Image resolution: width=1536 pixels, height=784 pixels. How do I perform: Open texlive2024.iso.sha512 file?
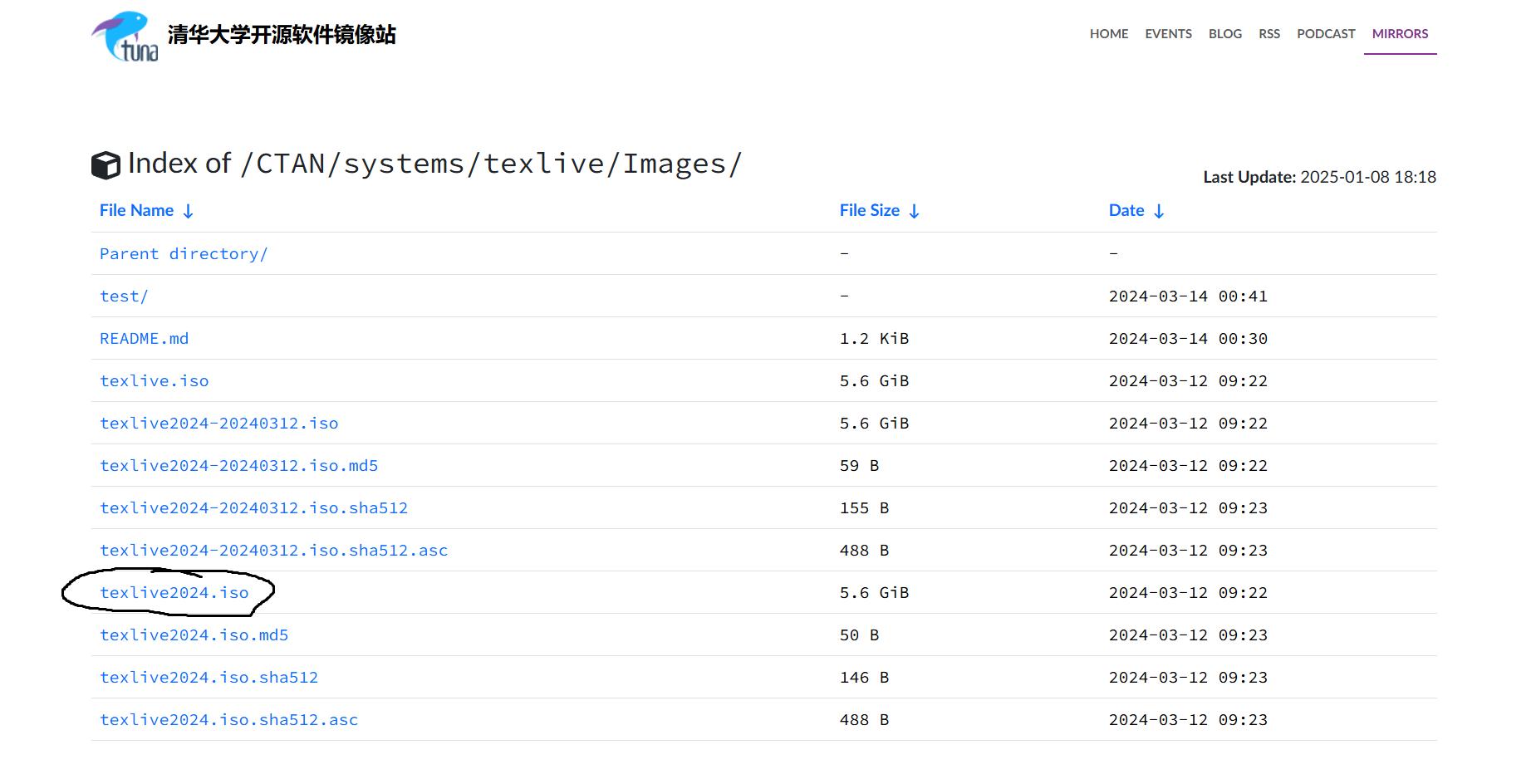click(209, 678)
